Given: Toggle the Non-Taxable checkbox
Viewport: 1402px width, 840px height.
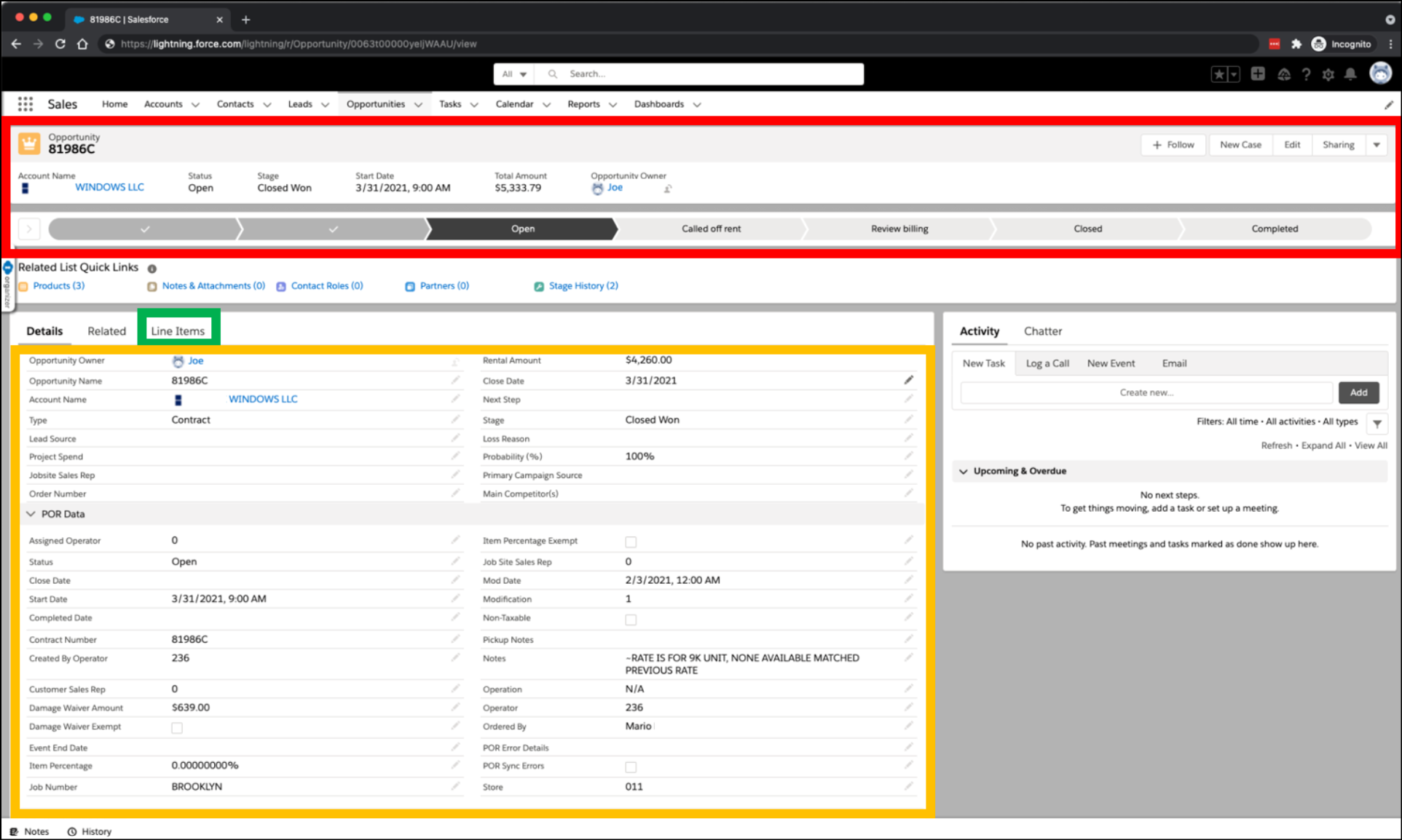Looking at the screenshot, I should click(631, 619).
